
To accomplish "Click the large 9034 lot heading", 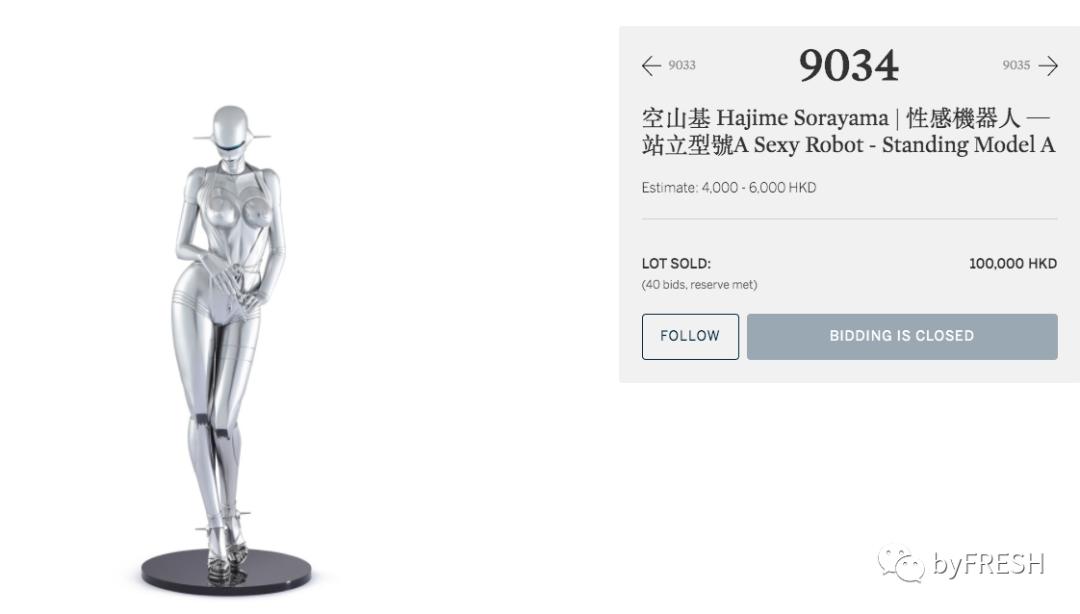I will pyautogui.click(x=849, y=66).
